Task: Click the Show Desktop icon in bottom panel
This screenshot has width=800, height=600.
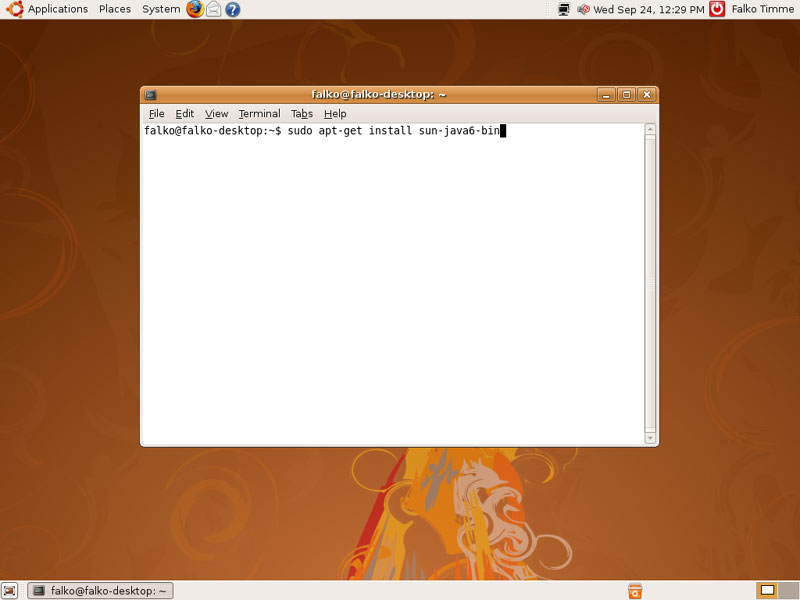Action: pyautogui.click(x=9, y=590)
